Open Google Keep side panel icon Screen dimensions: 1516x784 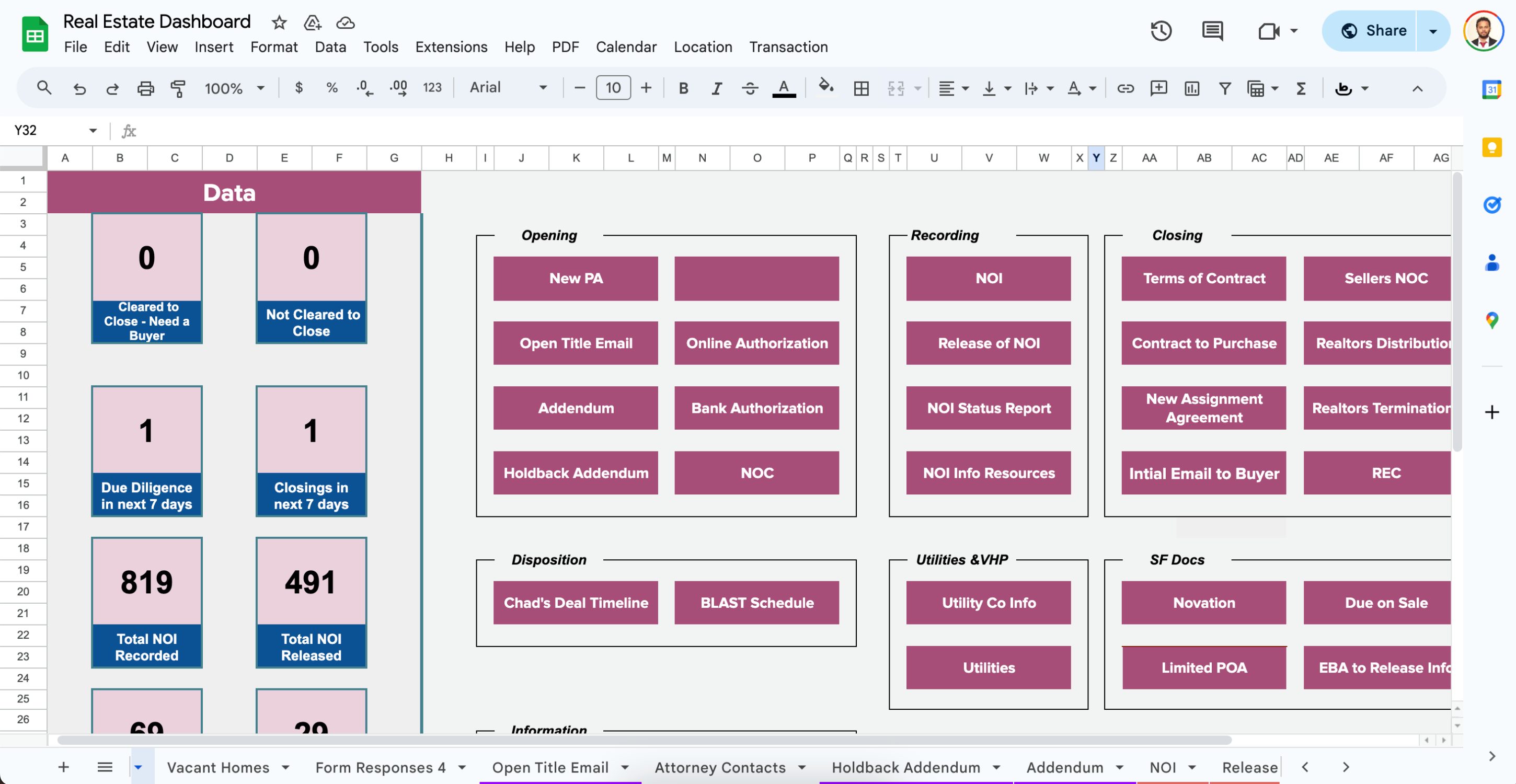coord(1492,147)
